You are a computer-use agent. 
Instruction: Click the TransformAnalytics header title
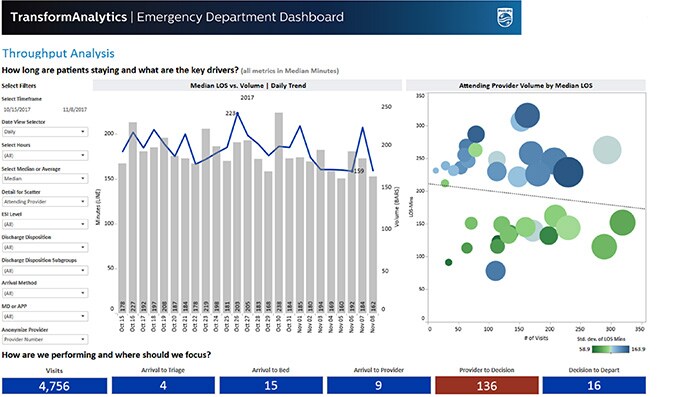pyautogui.click(x=68, y=17)
